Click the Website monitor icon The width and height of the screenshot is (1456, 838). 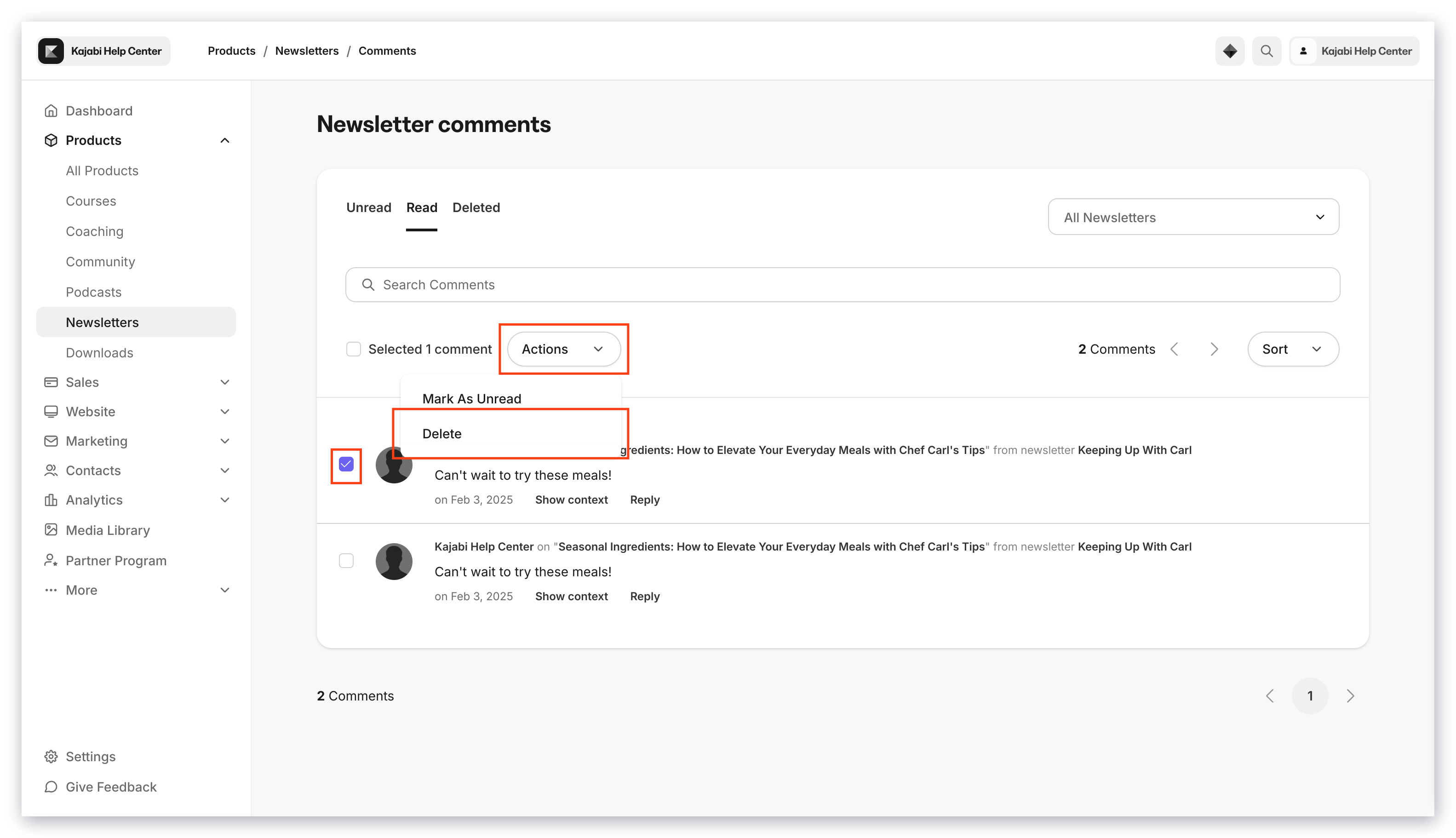click(x=51, y=411)
